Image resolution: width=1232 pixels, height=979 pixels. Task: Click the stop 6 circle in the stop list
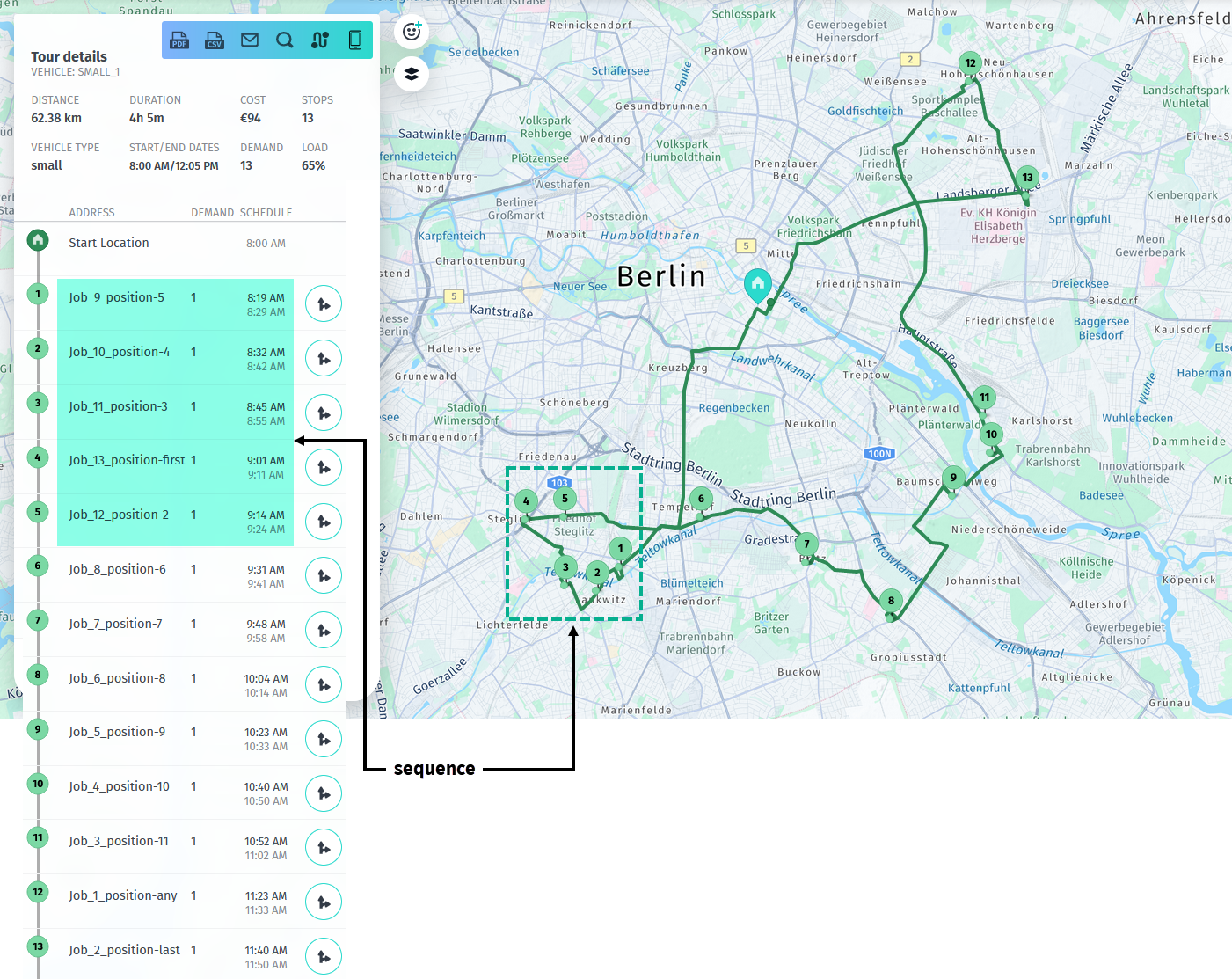click(x=38, y=566)
